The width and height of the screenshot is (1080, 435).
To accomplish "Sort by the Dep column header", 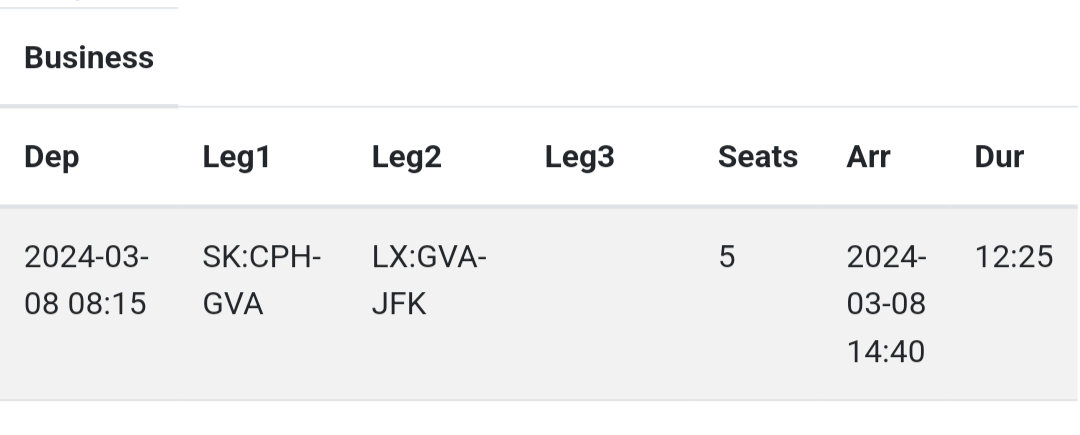I will (x=51, y=157).
